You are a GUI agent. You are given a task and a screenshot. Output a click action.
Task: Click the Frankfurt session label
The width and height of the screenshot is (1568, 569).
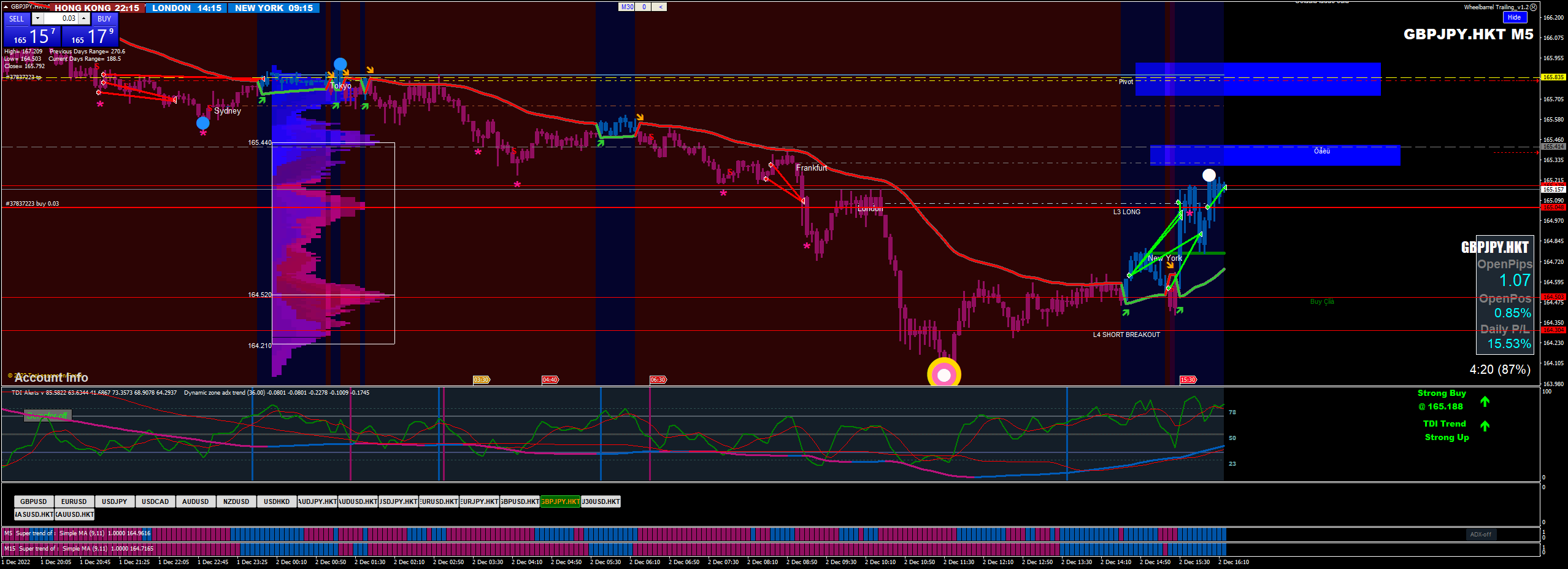(x=812, y=168)
